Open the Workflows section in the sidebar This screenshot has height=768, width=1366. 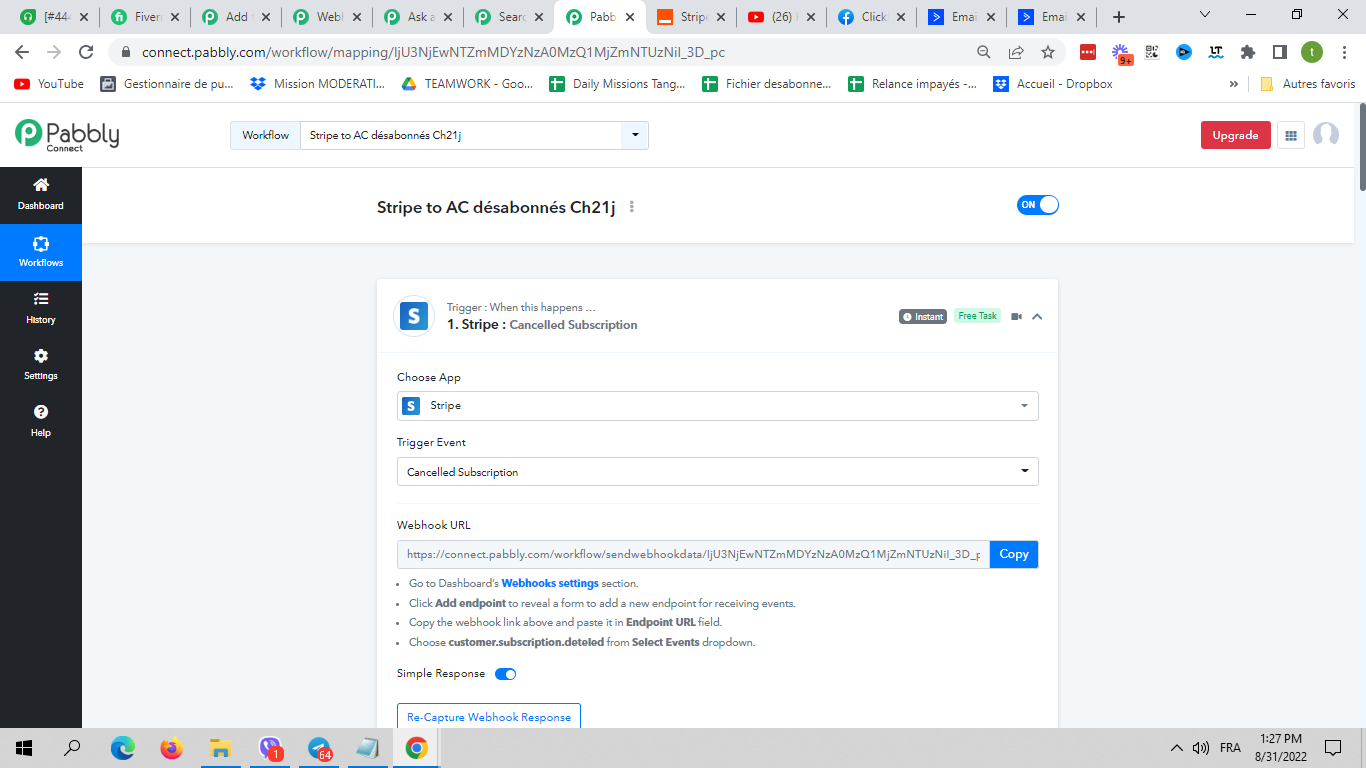tap(41, 252)
